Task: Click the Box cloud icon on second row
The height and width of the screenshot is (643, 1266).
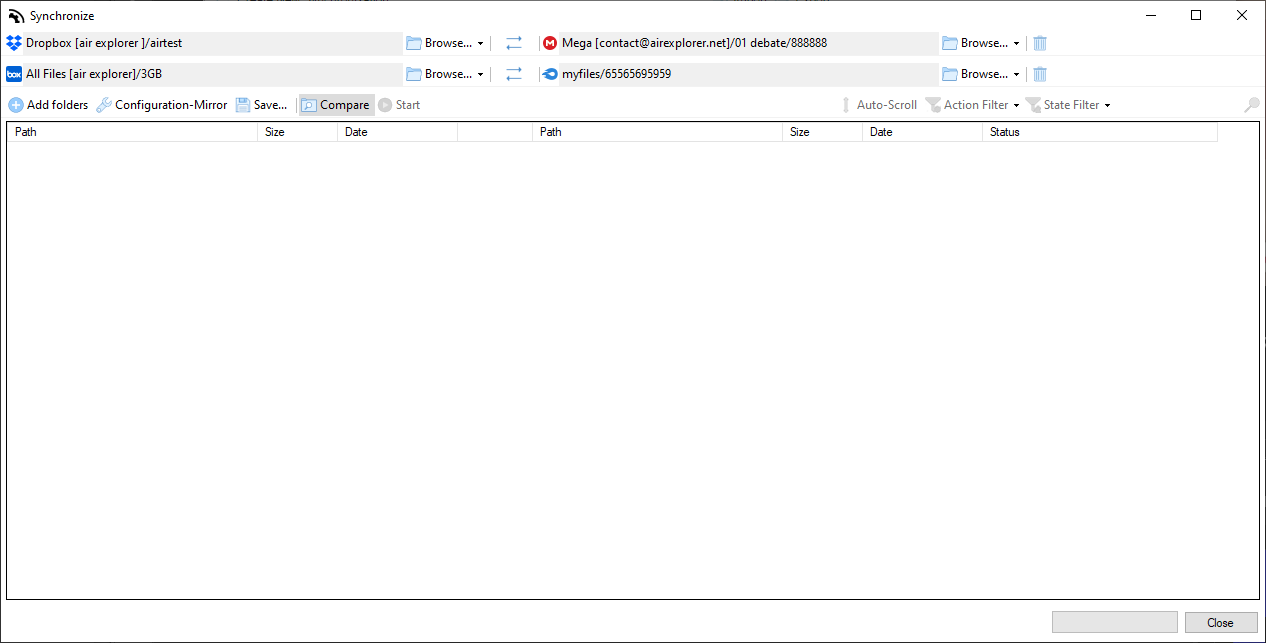Action: [13, 73]
